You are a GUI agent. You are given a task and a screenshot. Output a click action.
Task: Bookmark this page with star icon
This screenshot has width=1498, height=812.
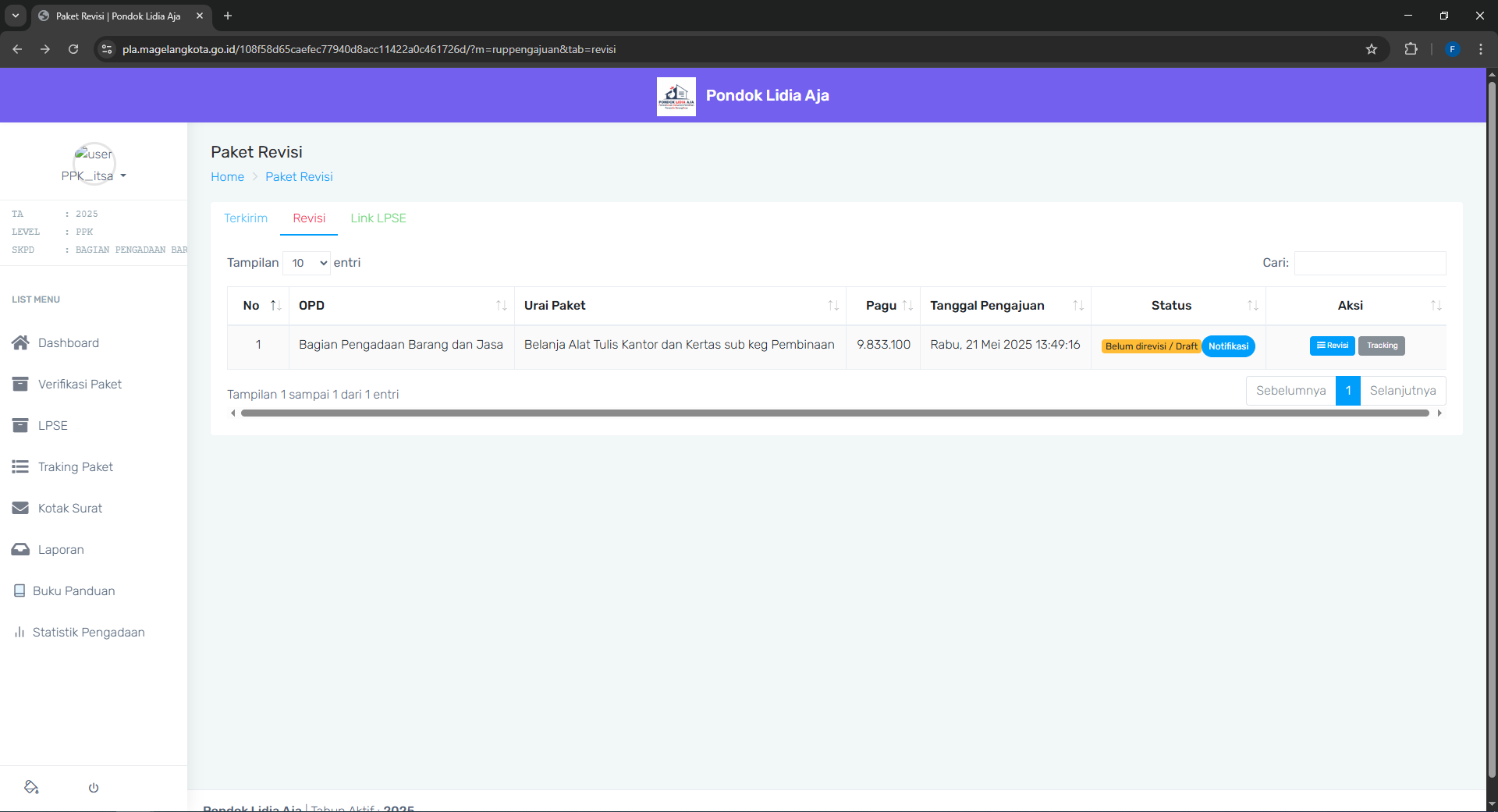point(1371,49)
